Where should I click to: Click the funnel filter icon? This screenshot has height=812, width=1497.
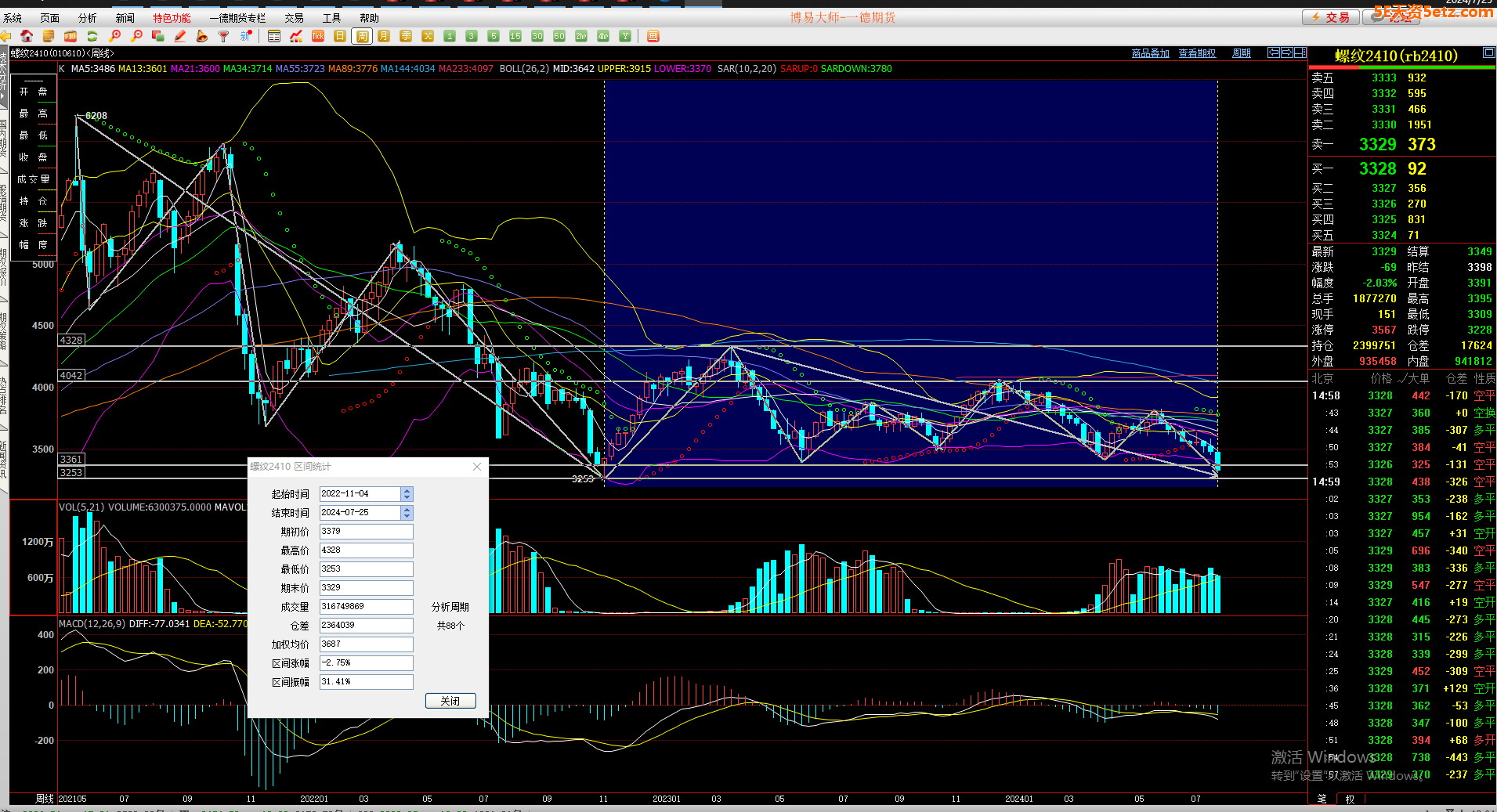click(224, 36)
